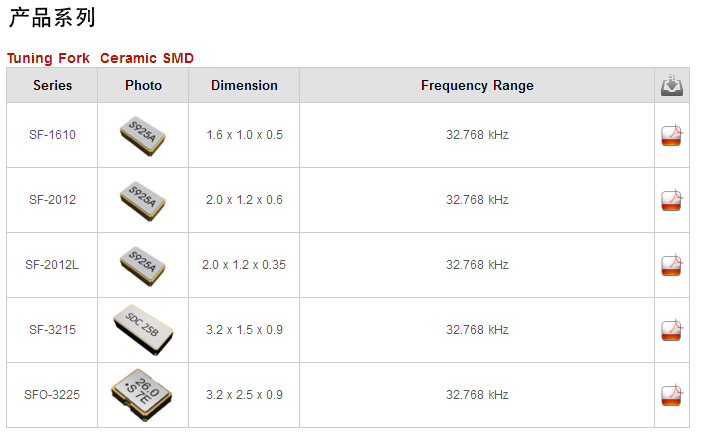Click the Series column header
Screen dimensions: 705x445
pos(52,85)
